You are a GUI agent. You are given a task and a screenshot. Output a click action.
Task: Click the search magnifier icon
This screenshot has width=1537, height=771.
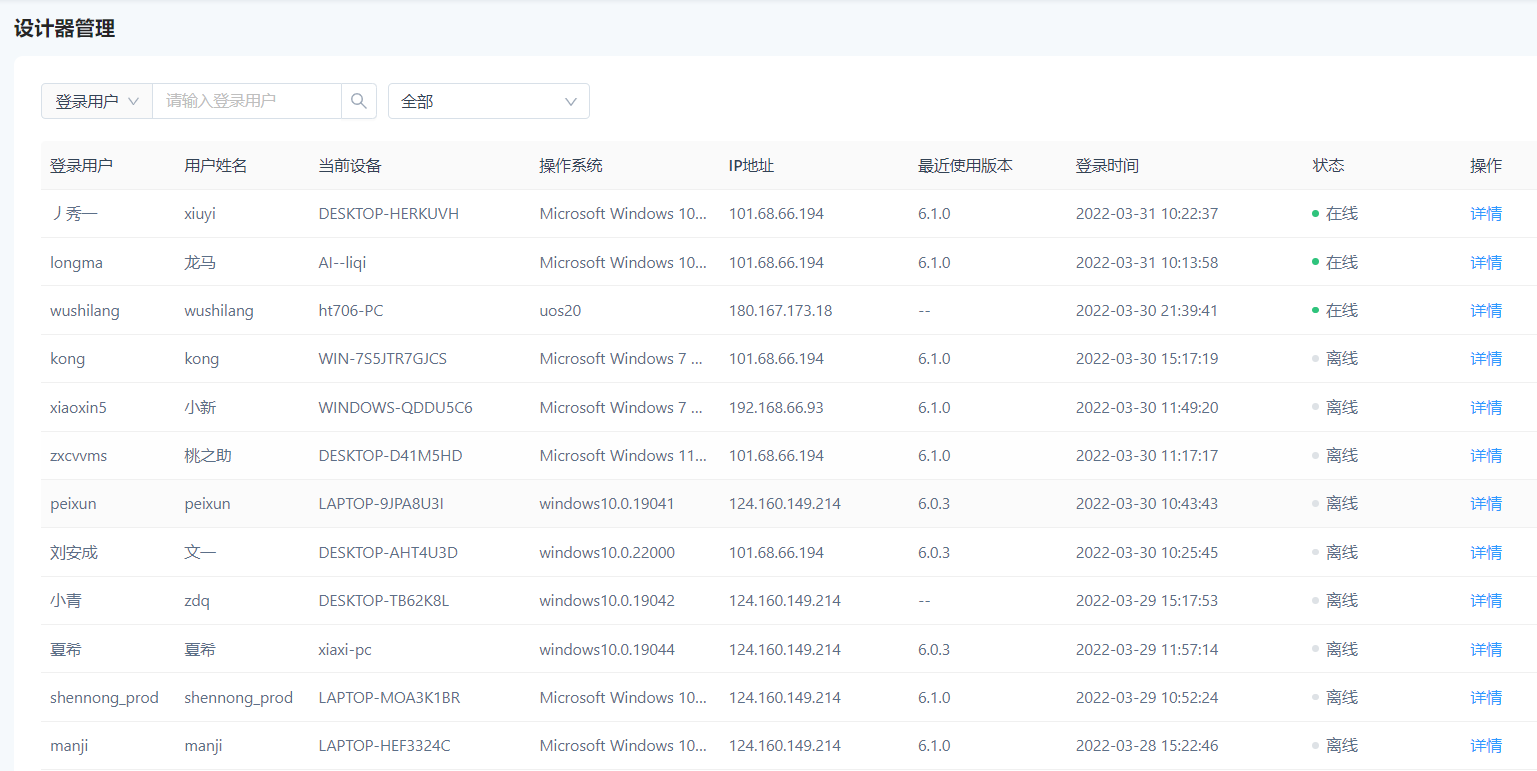(x=359, y=101)
